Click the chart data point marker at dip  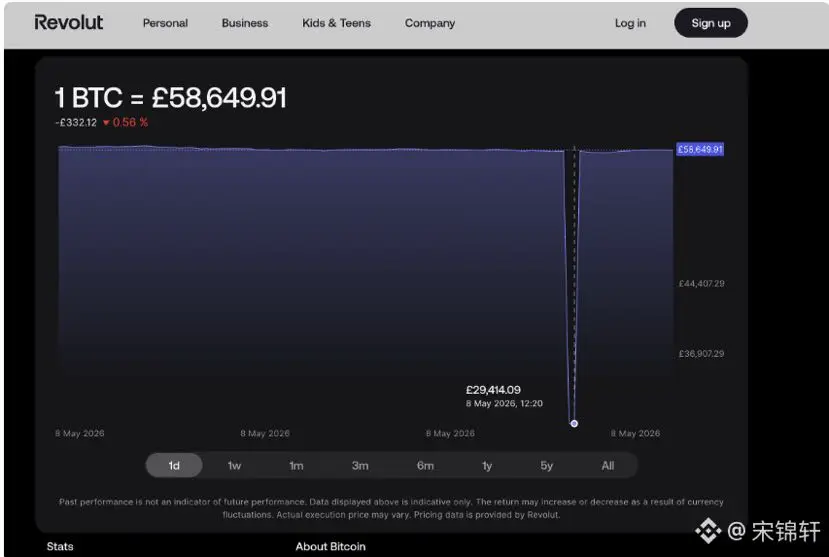(574, 423)
